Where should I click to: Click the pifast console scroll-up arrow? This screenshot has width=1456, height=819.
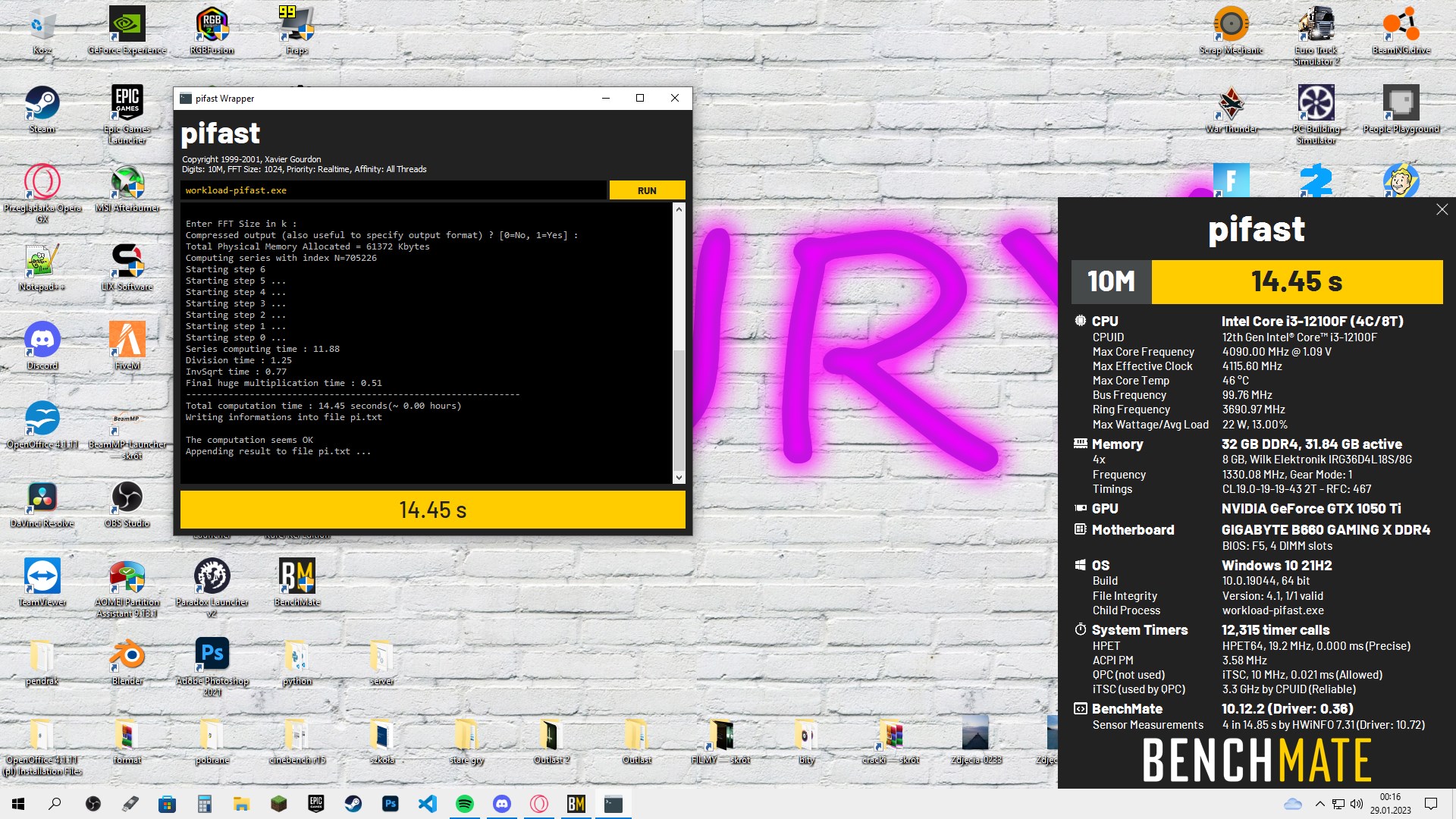click(x=679, y=209)
